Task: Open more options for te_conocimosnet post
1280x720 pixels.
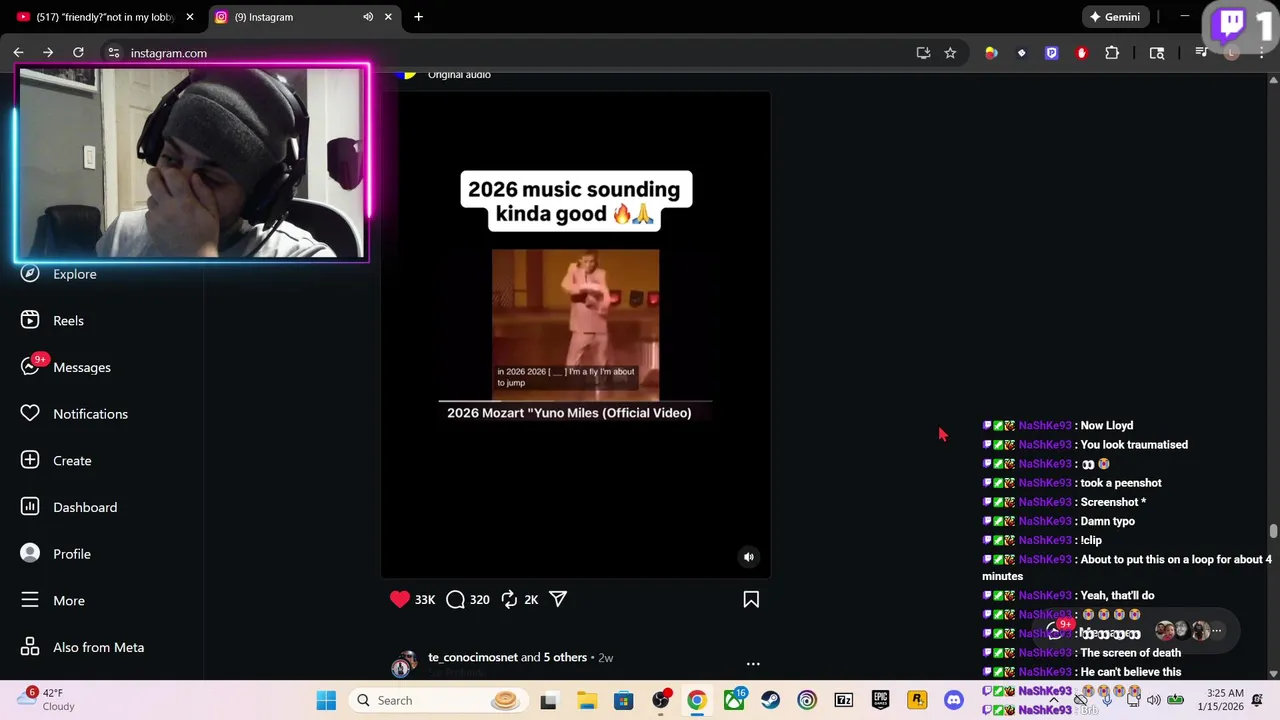Action: click(753, 663)
